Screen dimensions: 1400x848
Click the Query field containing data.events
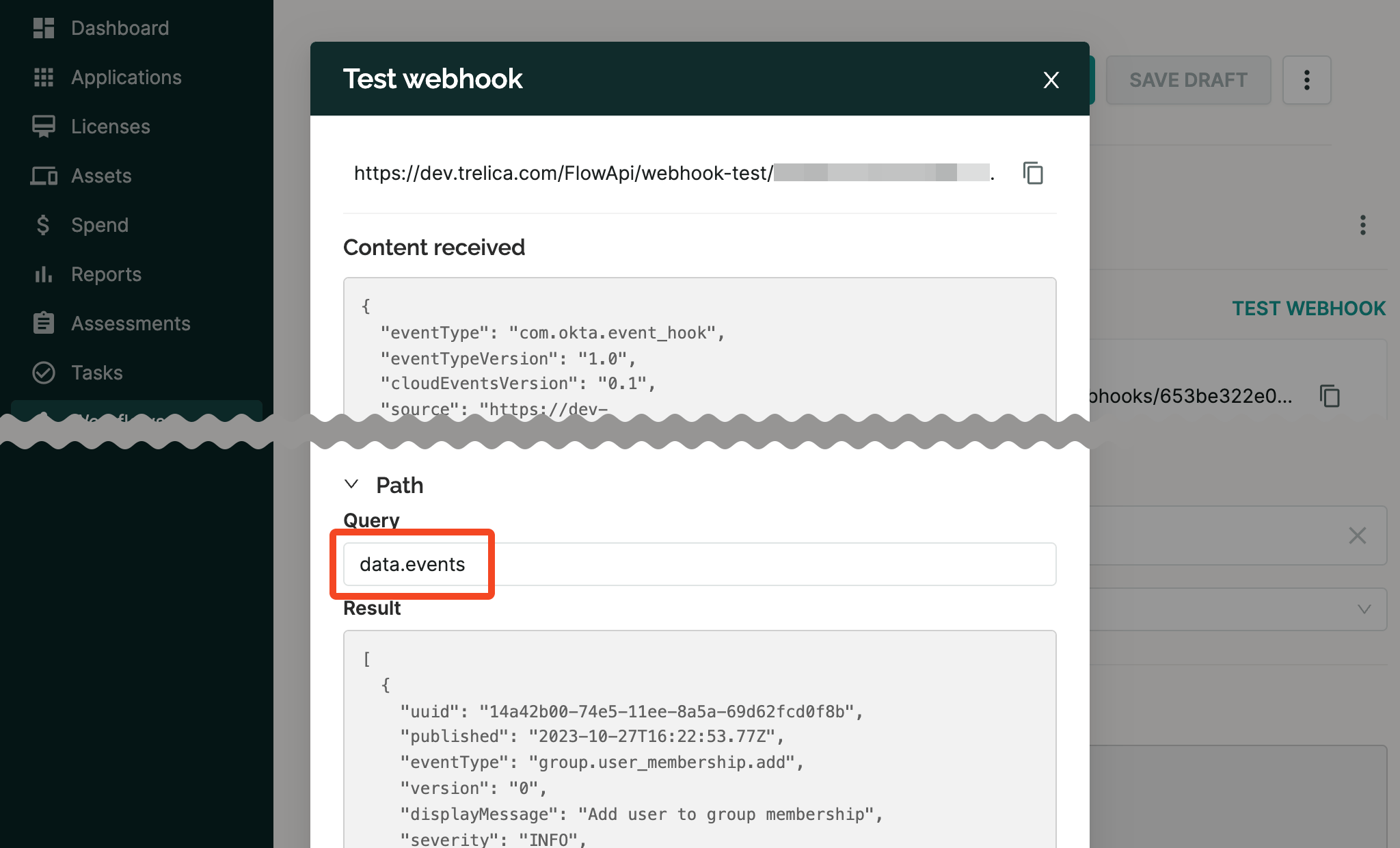tap(700, 564)
